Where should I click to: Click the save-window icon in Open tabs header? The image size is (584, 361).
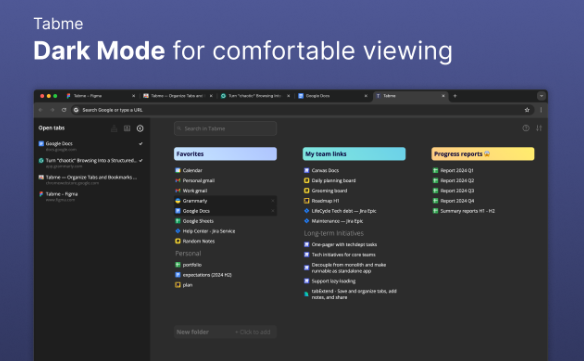tap(127, 128)
